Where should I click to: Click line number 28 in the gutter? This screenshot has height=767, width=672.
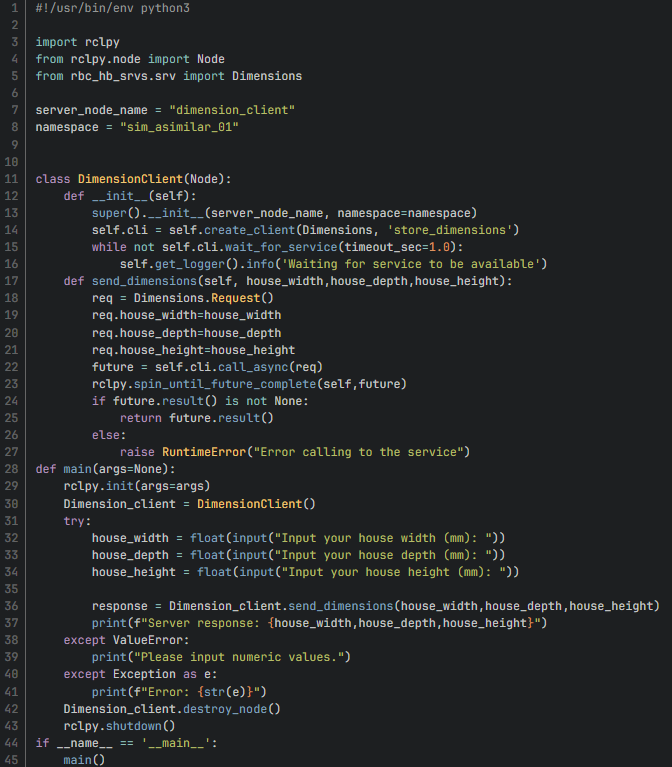[x=13, y=468]
